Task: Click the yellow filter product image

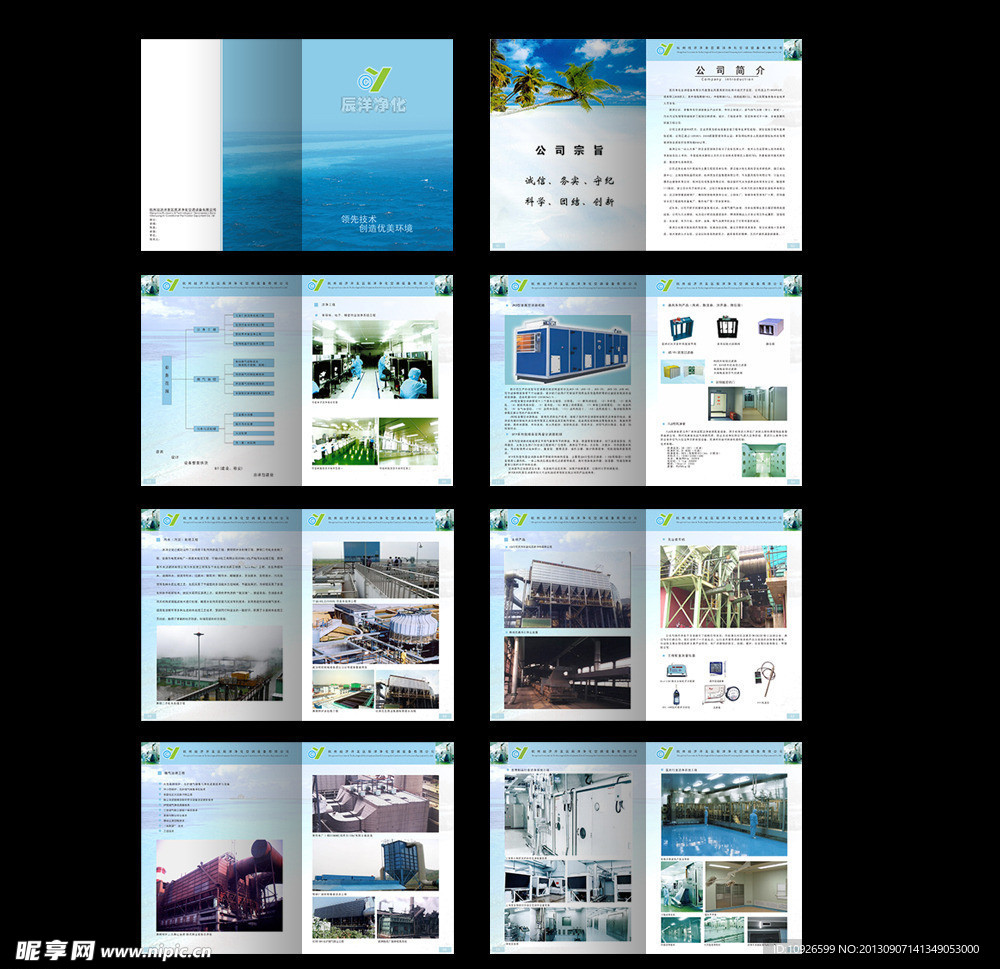Action: coord(674,371)
